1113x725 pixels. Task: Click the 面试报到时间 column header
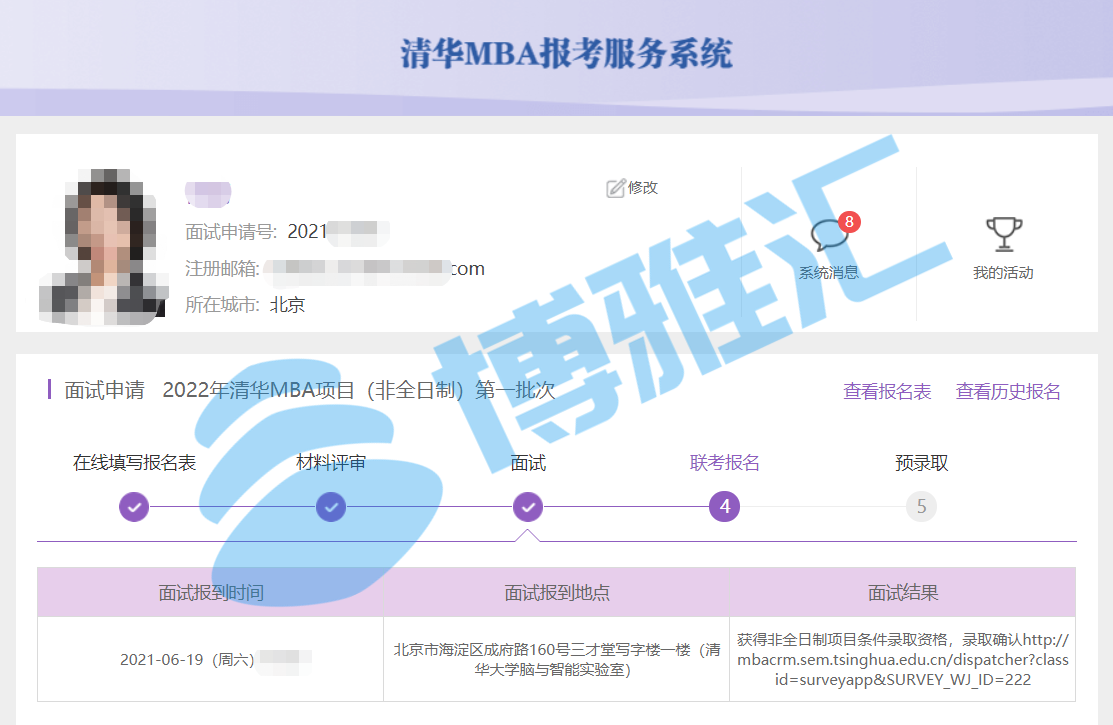click(211, 593)
